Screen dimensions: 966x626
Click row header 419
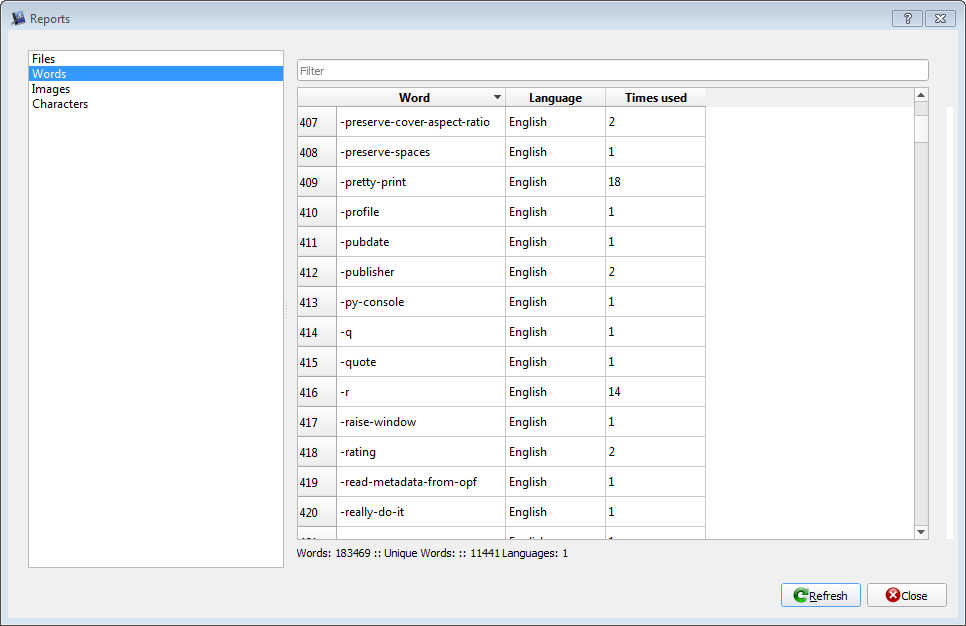pyautogui.click(x=317, y=482)
